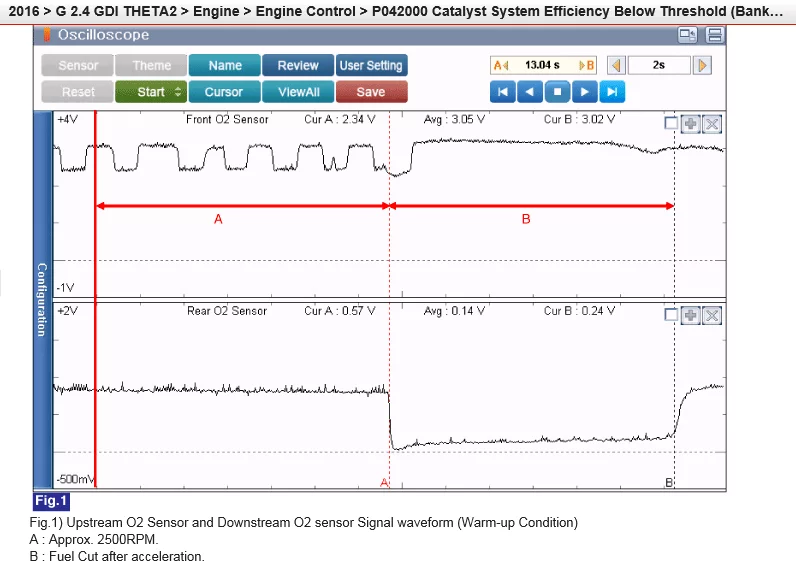
Task: Click the Oscilloscope title bar icon
Action: pos(47,35)
